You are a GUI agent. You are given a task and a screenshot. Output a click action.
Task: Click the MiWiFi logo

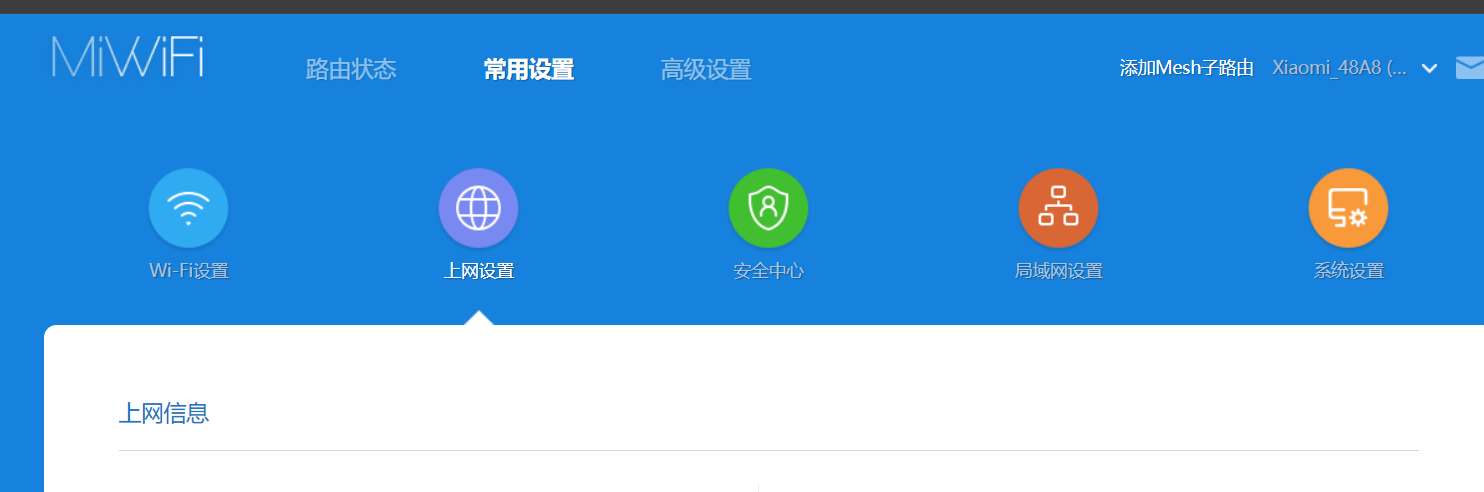[128, 57]
